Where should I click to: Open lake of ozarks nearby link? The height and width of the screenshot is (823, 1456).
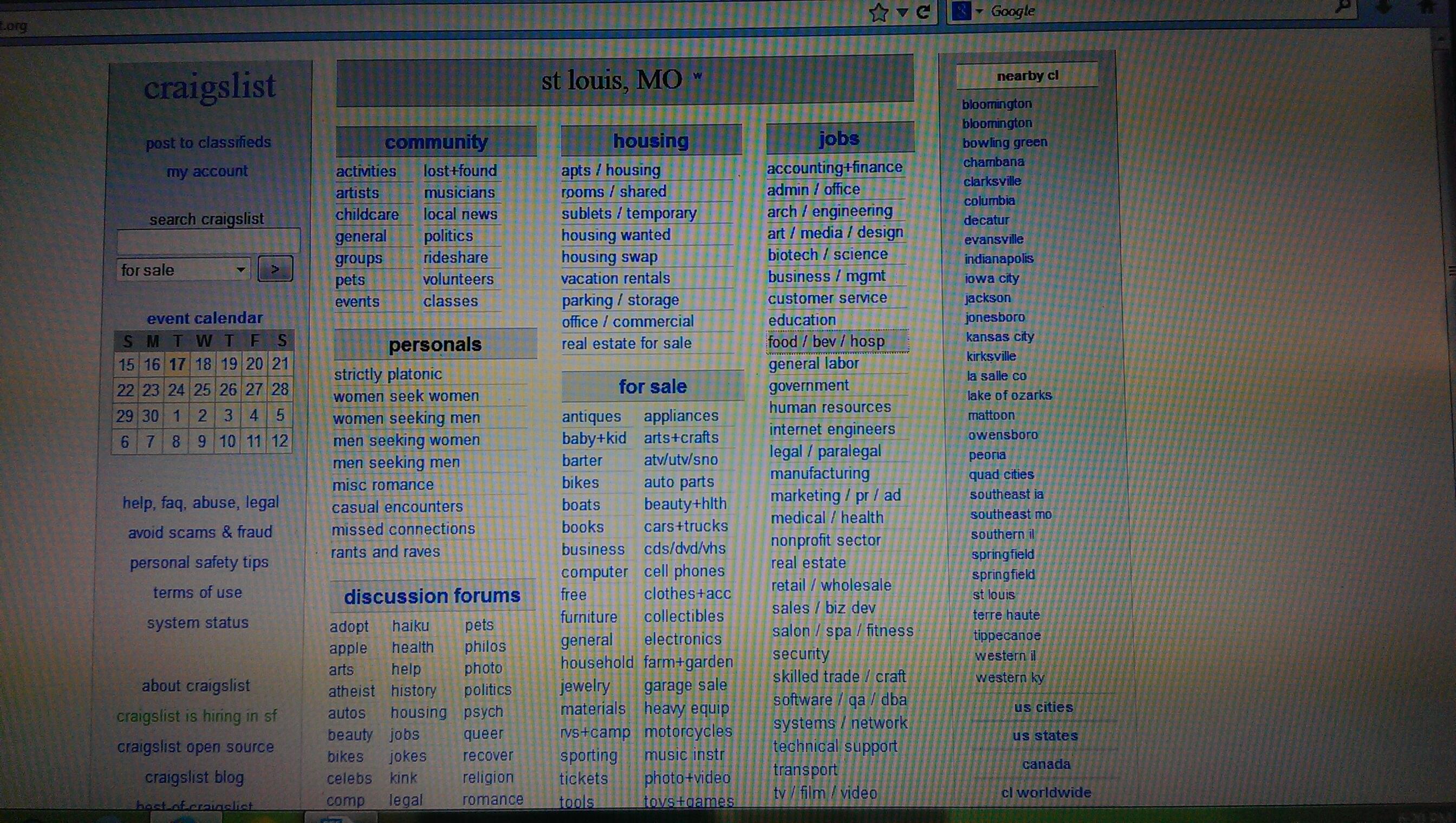(1009, 396)
